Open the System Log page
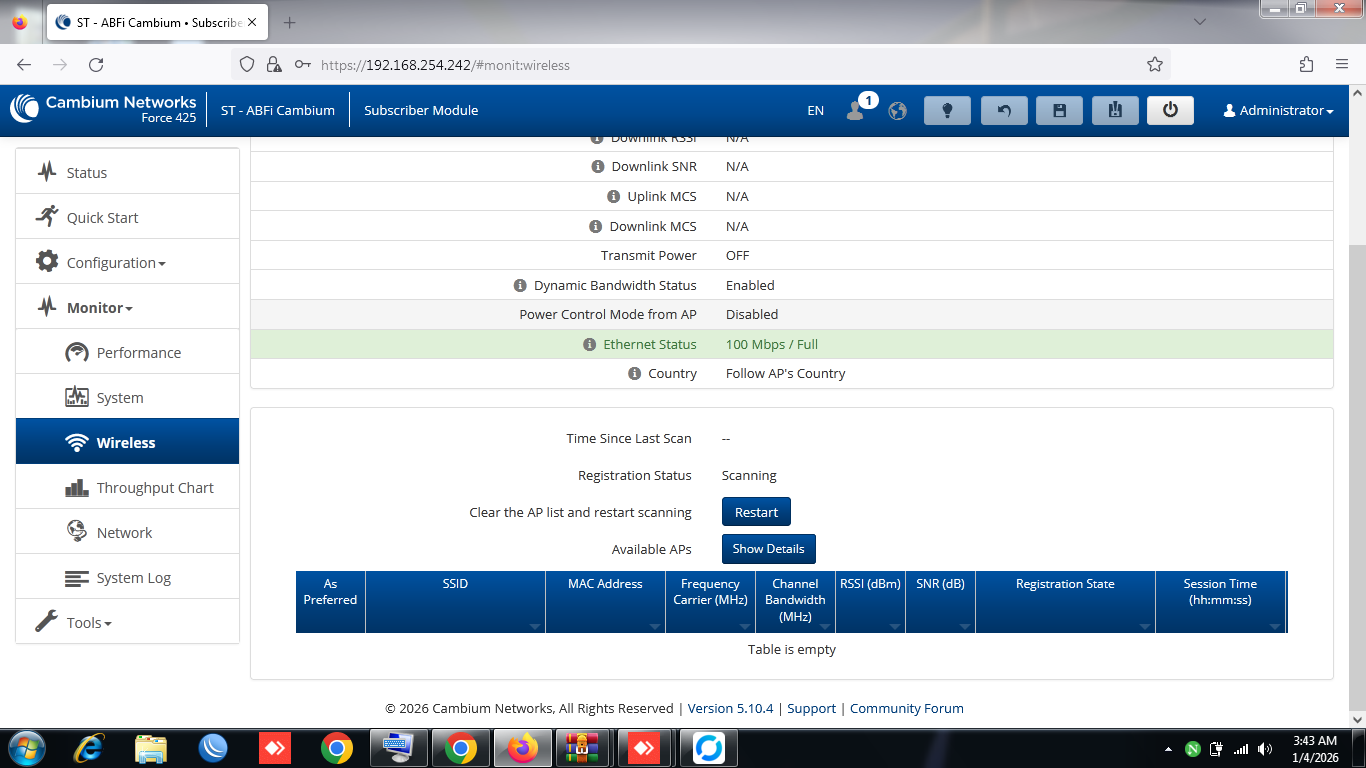This screenshot has height=768, width=1366. pos(133,578)
